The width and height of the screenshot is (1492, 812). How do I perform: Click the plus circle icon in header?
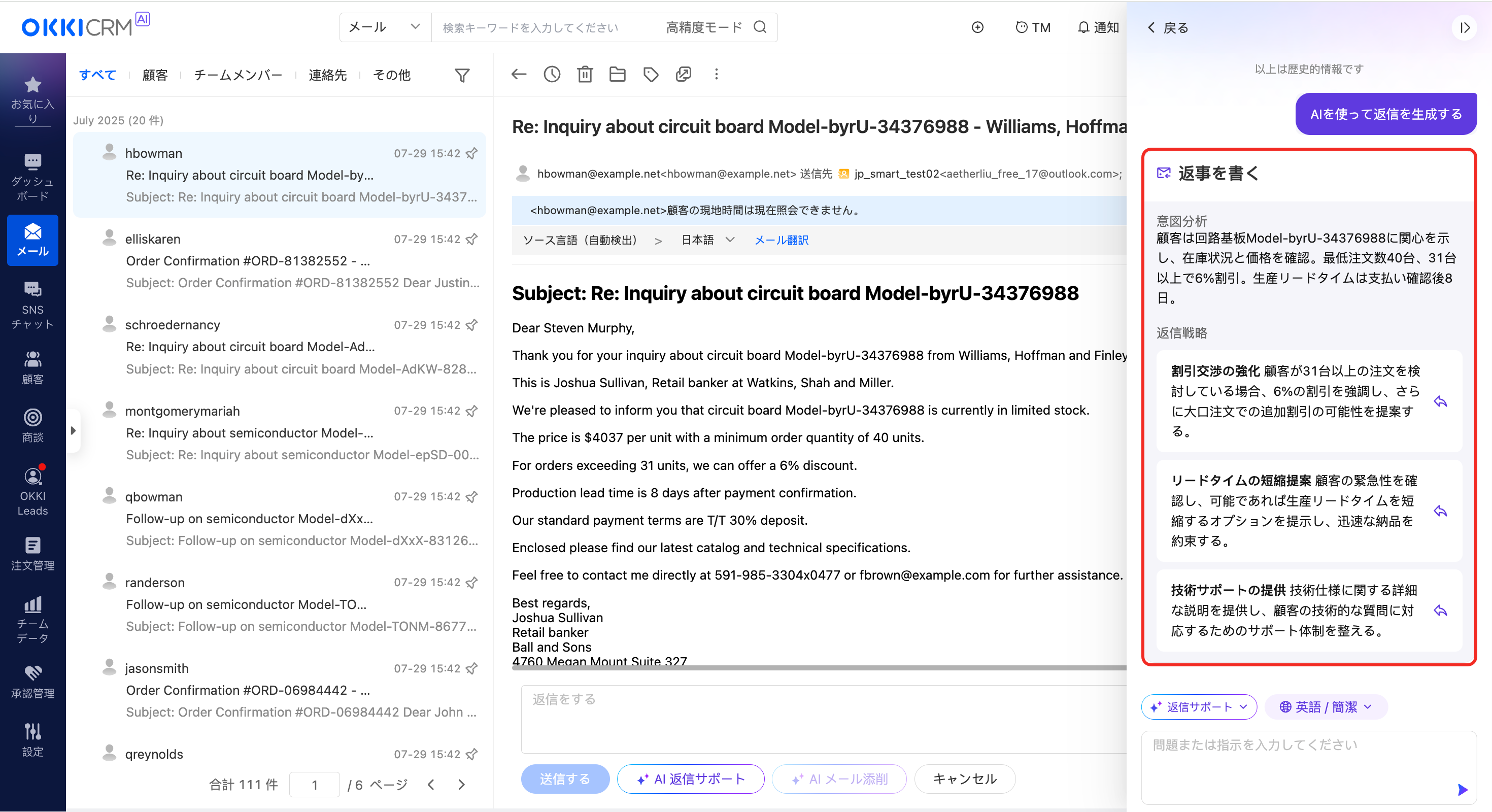(977, 27)
